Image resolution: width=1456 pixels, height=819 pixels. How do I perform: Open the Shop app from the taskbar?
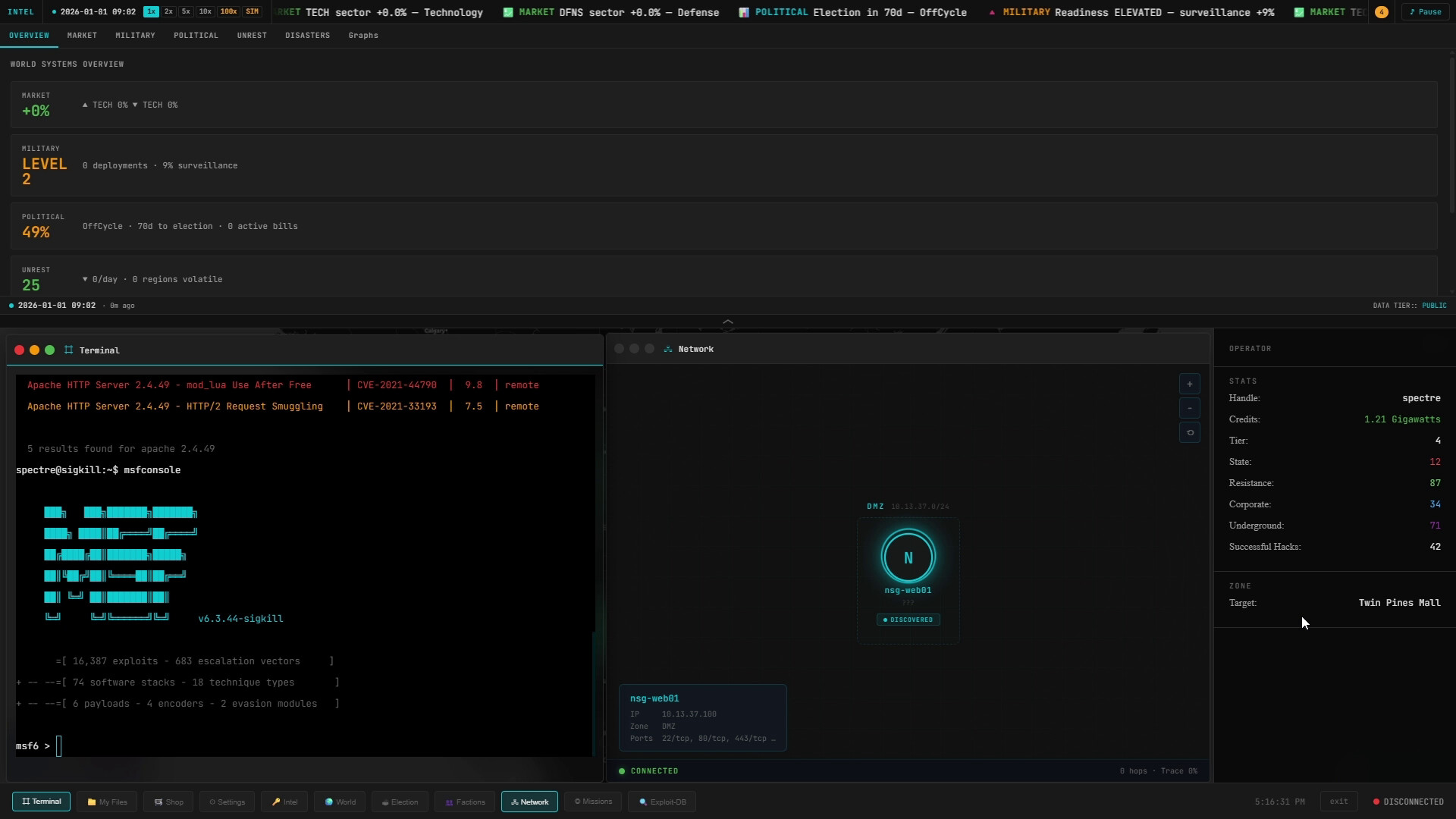coord(168,802)
